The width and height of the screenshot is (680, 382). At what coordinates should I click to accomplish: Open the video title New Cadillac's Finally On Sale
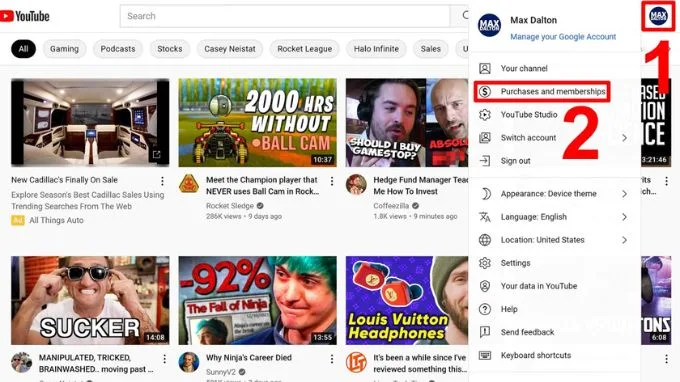pyautogui.click(x=64, y=180)
